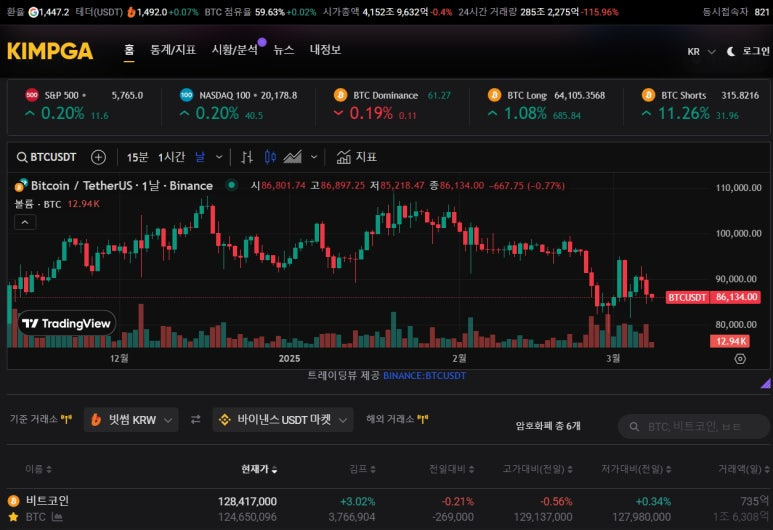Open the 지표 indicators panel
The image size is (773, 530).
pos(356,157)
